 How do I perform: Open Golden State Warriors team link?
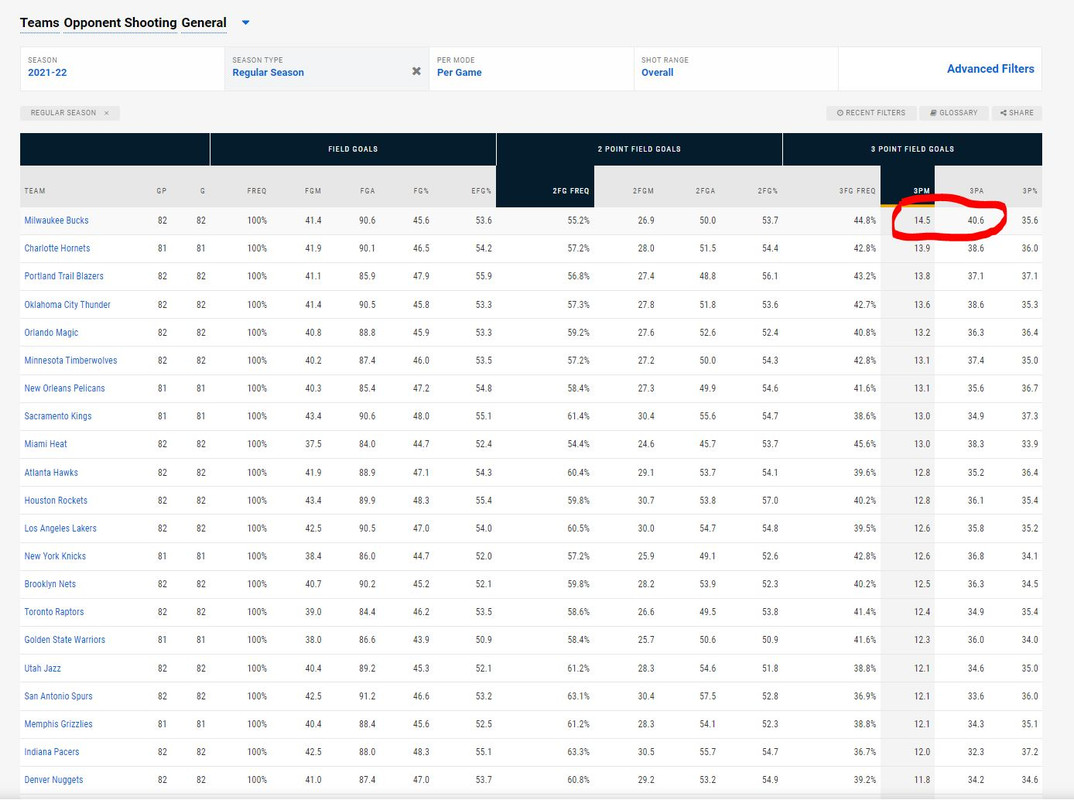pos(64,640)
